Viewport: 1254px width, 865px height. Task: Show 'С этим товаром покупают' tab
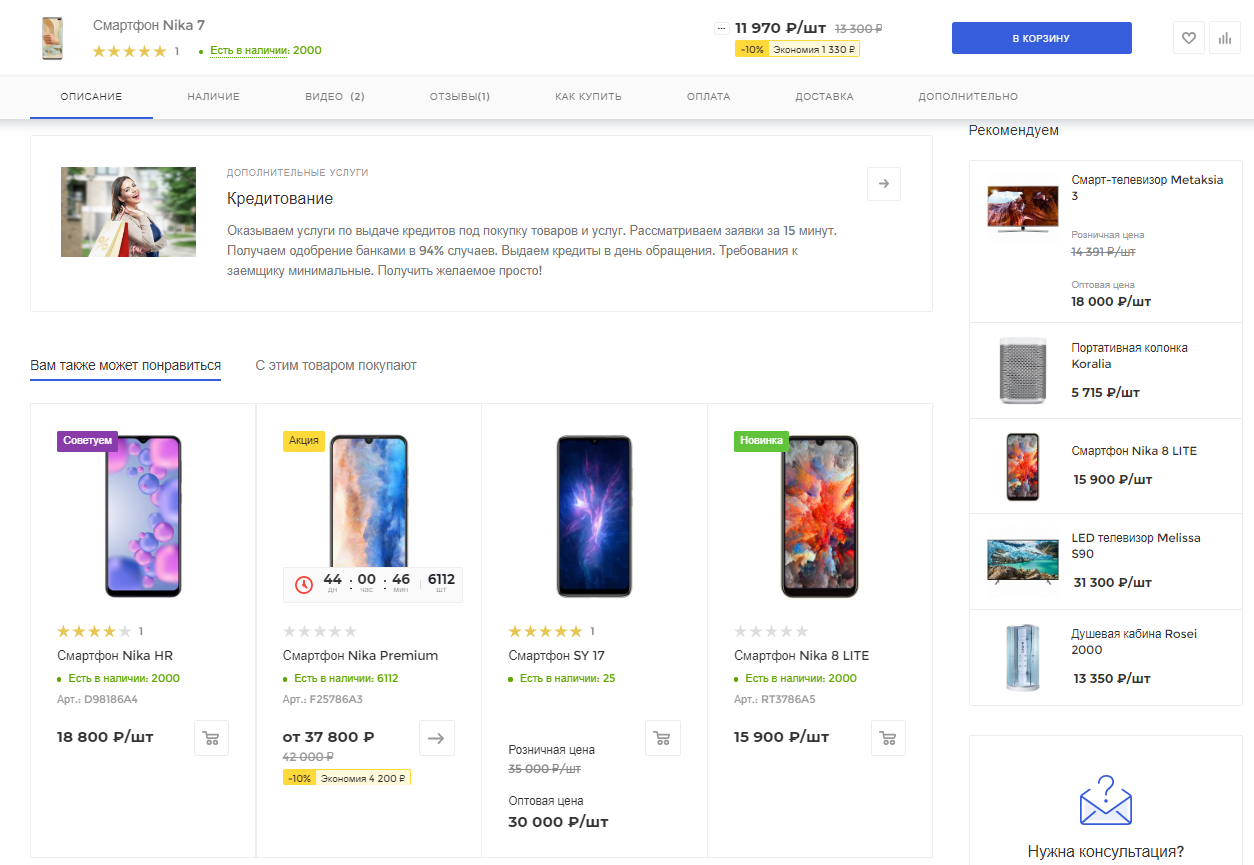click(x=336, y=365)
